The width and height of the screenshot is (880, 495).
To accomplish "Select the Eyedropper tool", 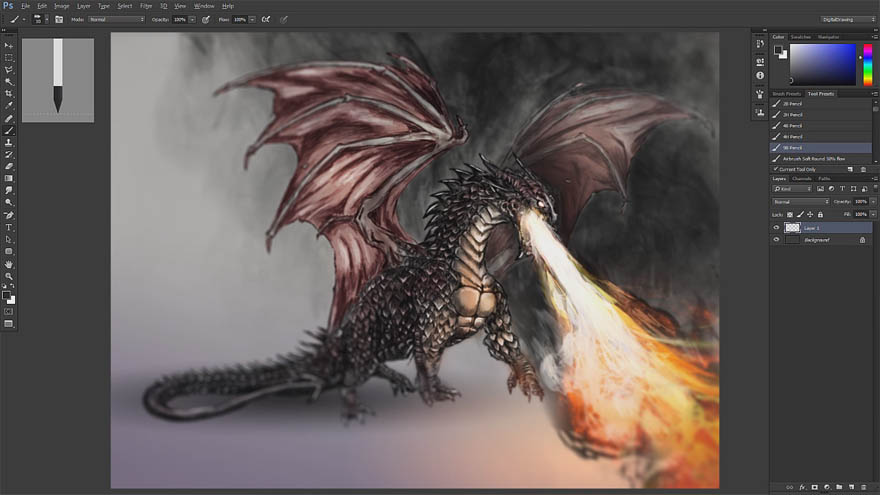I will (x=8, y=106).
